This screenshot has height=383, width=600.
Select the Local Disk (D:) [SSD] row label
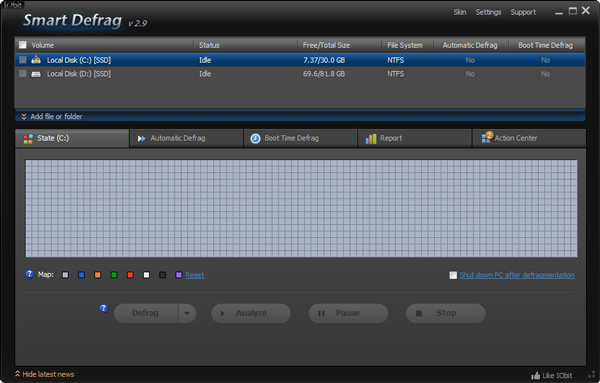click(x=79, y=74)
